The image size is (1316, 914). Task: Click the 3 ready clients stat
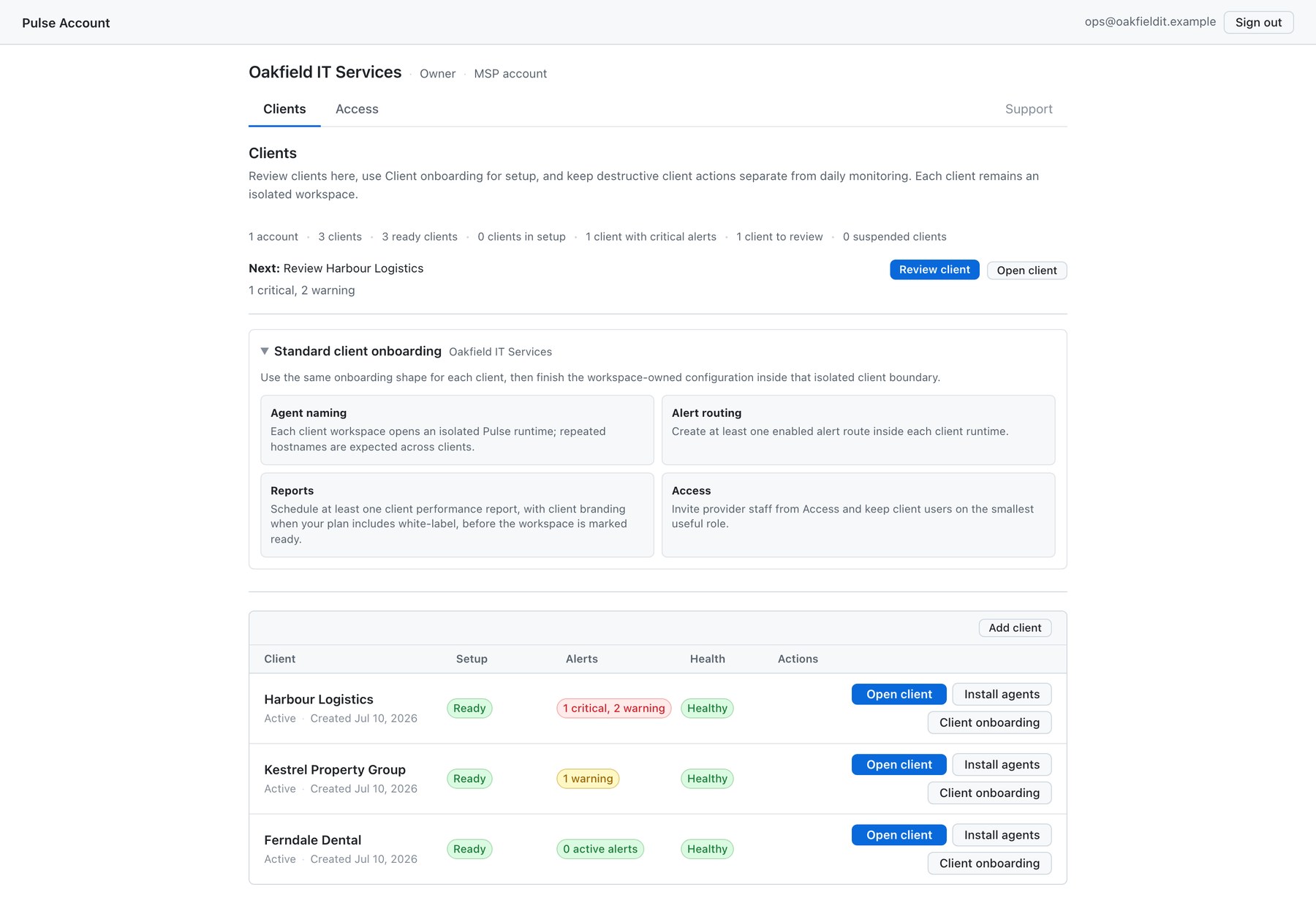coord(420,237)
